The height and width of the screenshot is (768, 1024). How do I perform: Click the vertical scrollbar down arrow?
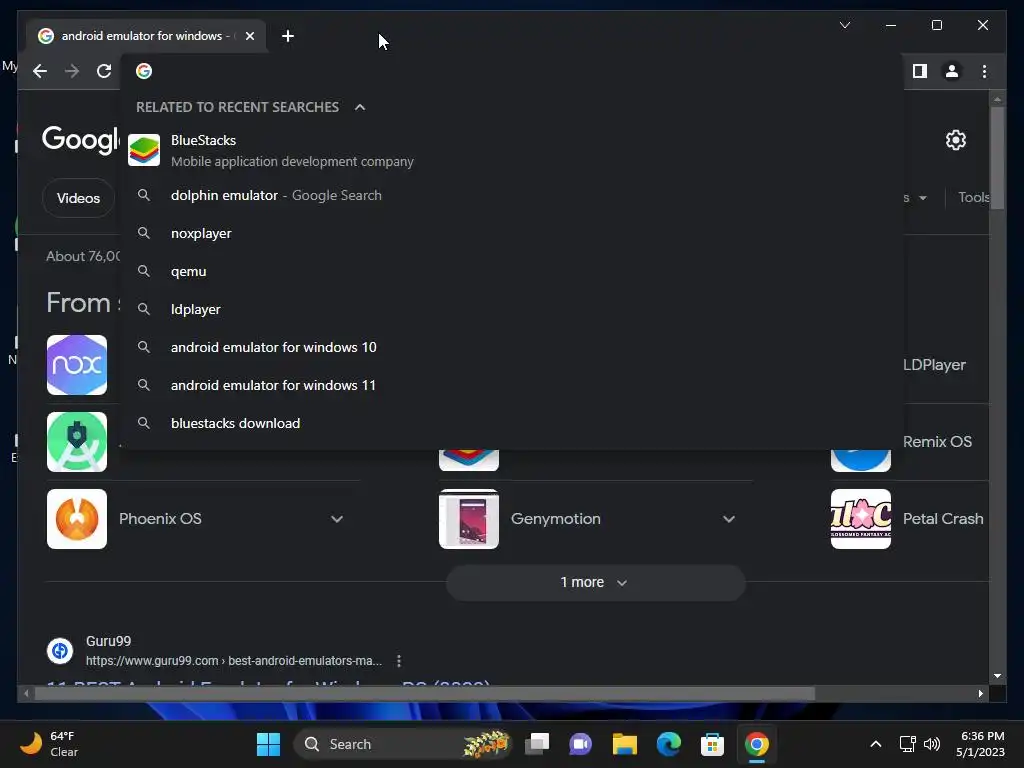(x=997, y=677)
